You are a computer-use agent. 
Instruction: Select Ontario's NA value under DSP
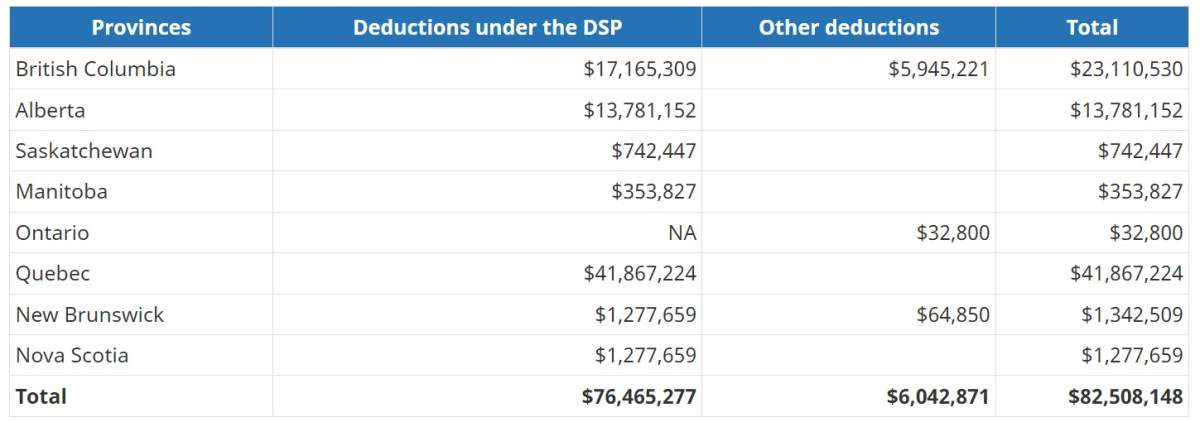coord(683,233)
